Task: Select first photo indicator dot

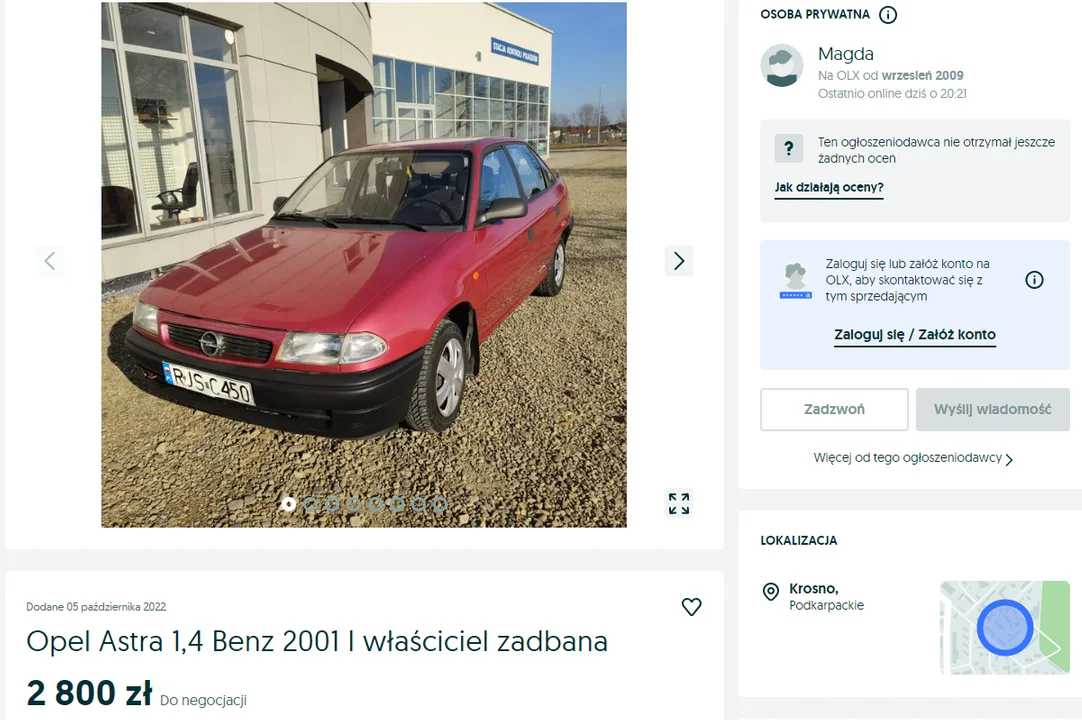Action: [288, 504]
